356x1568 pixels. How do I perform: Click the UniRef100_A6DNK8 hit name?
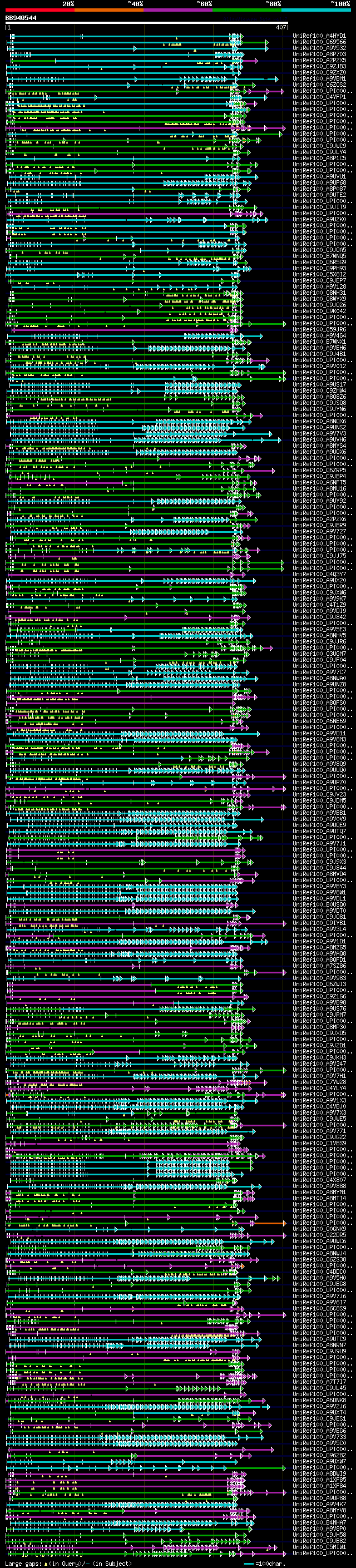[x=319, y=1400]
